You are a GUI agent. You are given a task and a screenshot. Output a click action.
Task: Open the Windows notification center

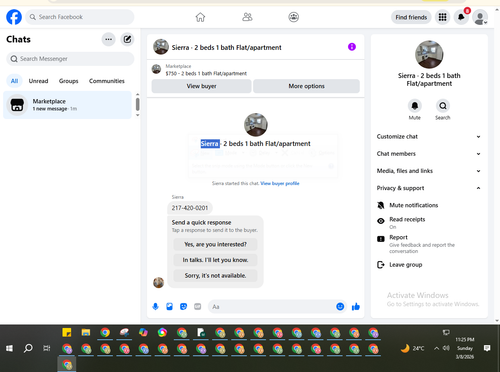pos(487,348)
